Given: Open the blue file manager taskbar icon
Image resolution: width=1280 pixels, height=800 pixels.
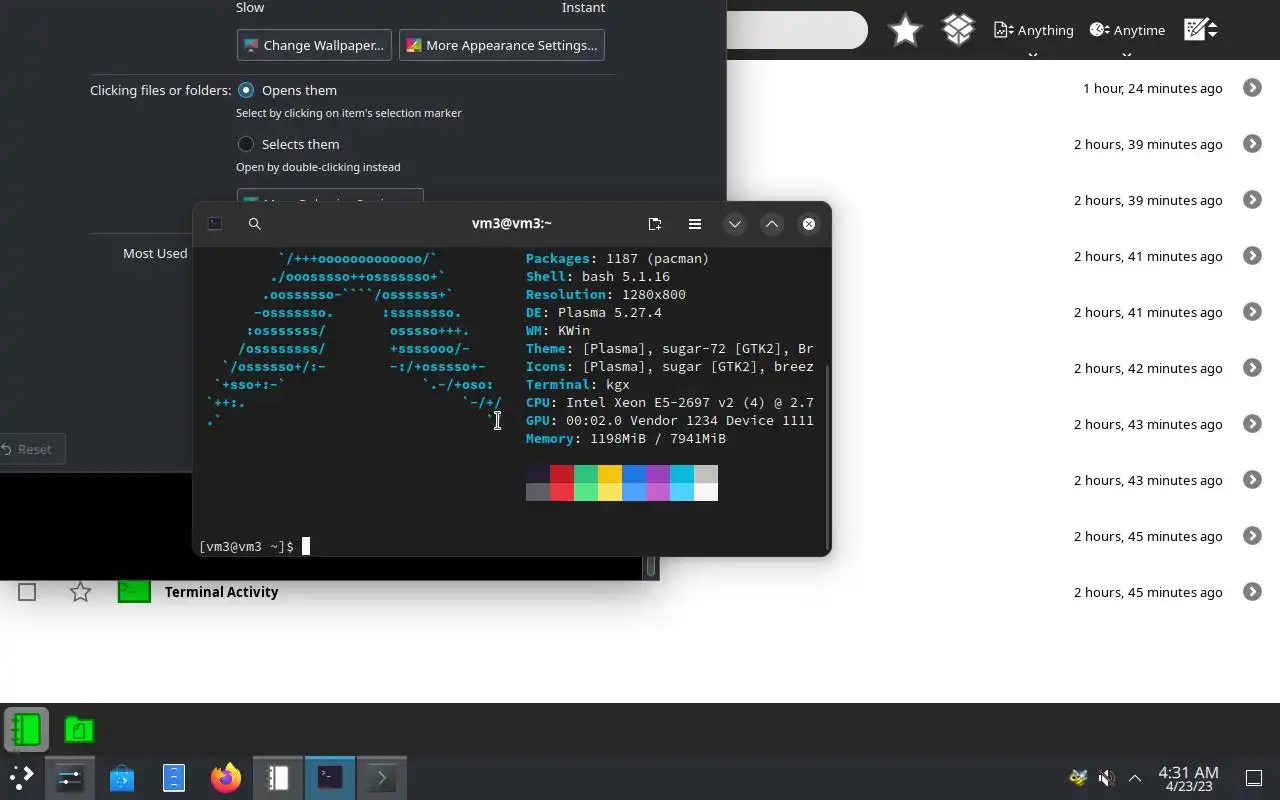Looking at the screenshot, I should coord(174,777).
